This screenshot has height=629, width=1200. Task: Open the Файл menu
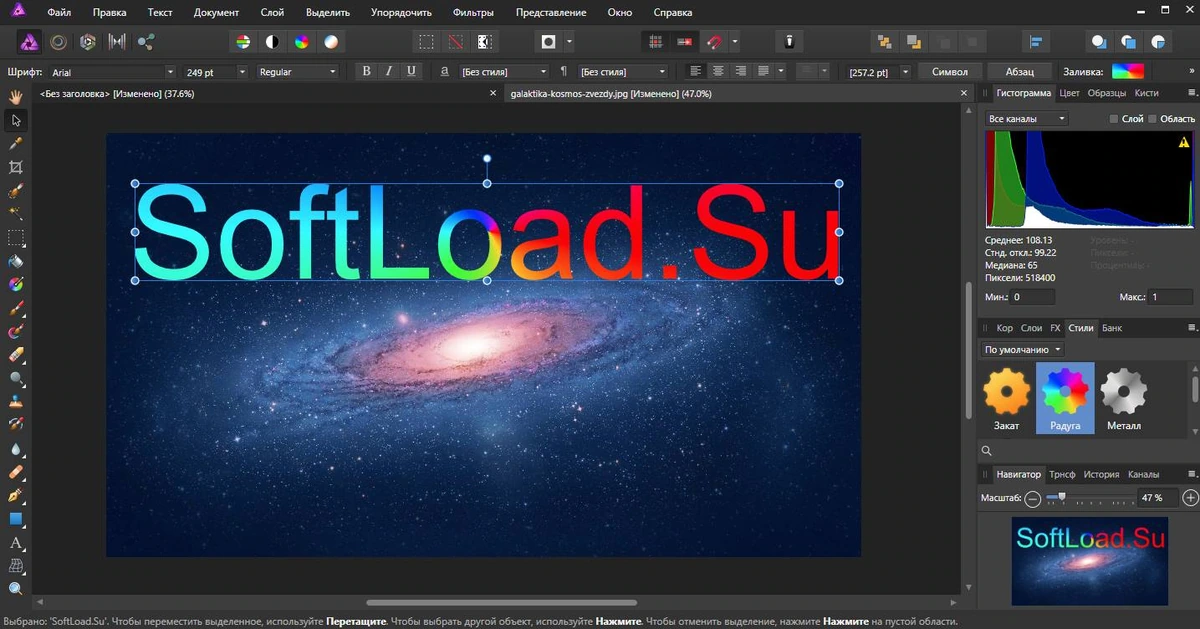59,13
